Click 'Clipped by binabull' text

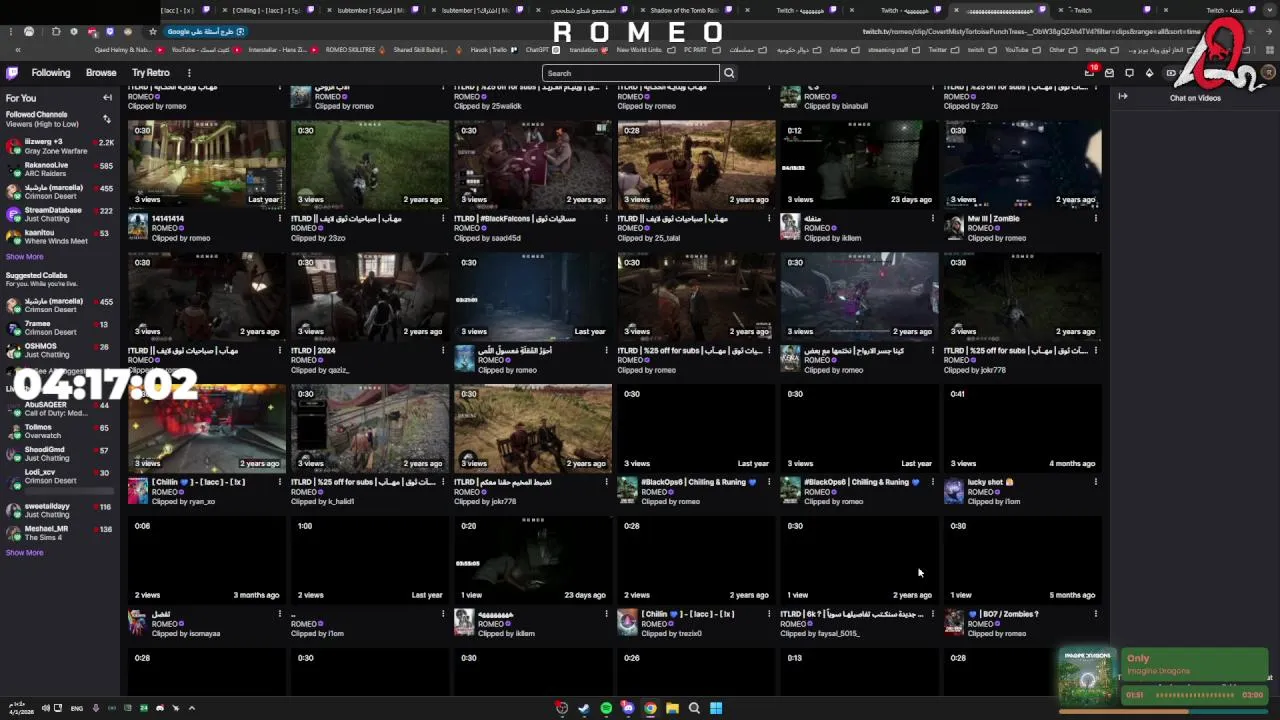(836, 106)
